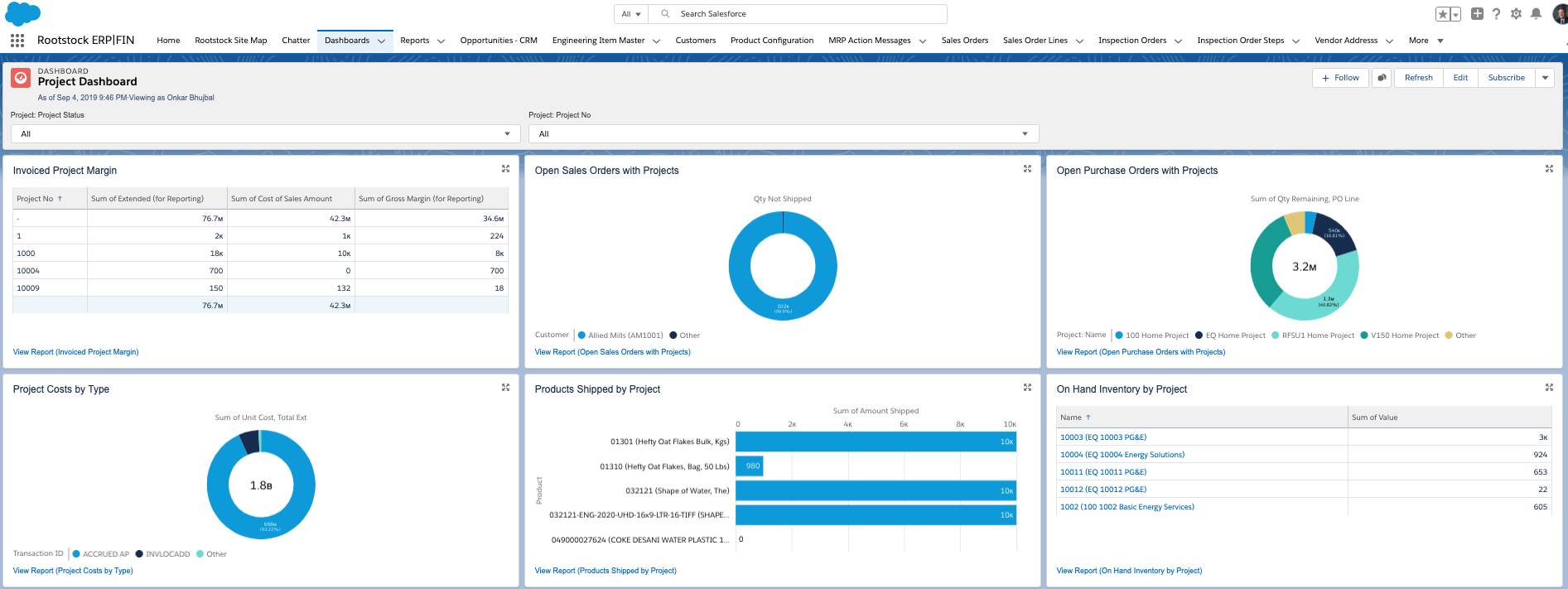Open Engineering Item Master dropdown chevron
Viewport: 1568px width, 589px height.
coord(656,41)
